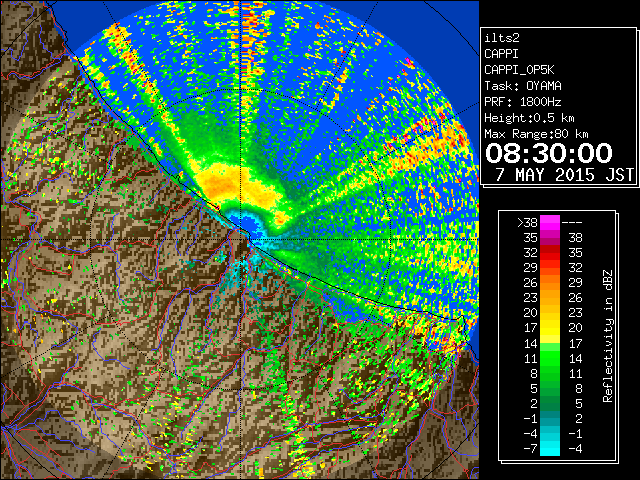Click 'PRF: 1800Hz' line
The image size is (640, 480).
click(523, 102)
